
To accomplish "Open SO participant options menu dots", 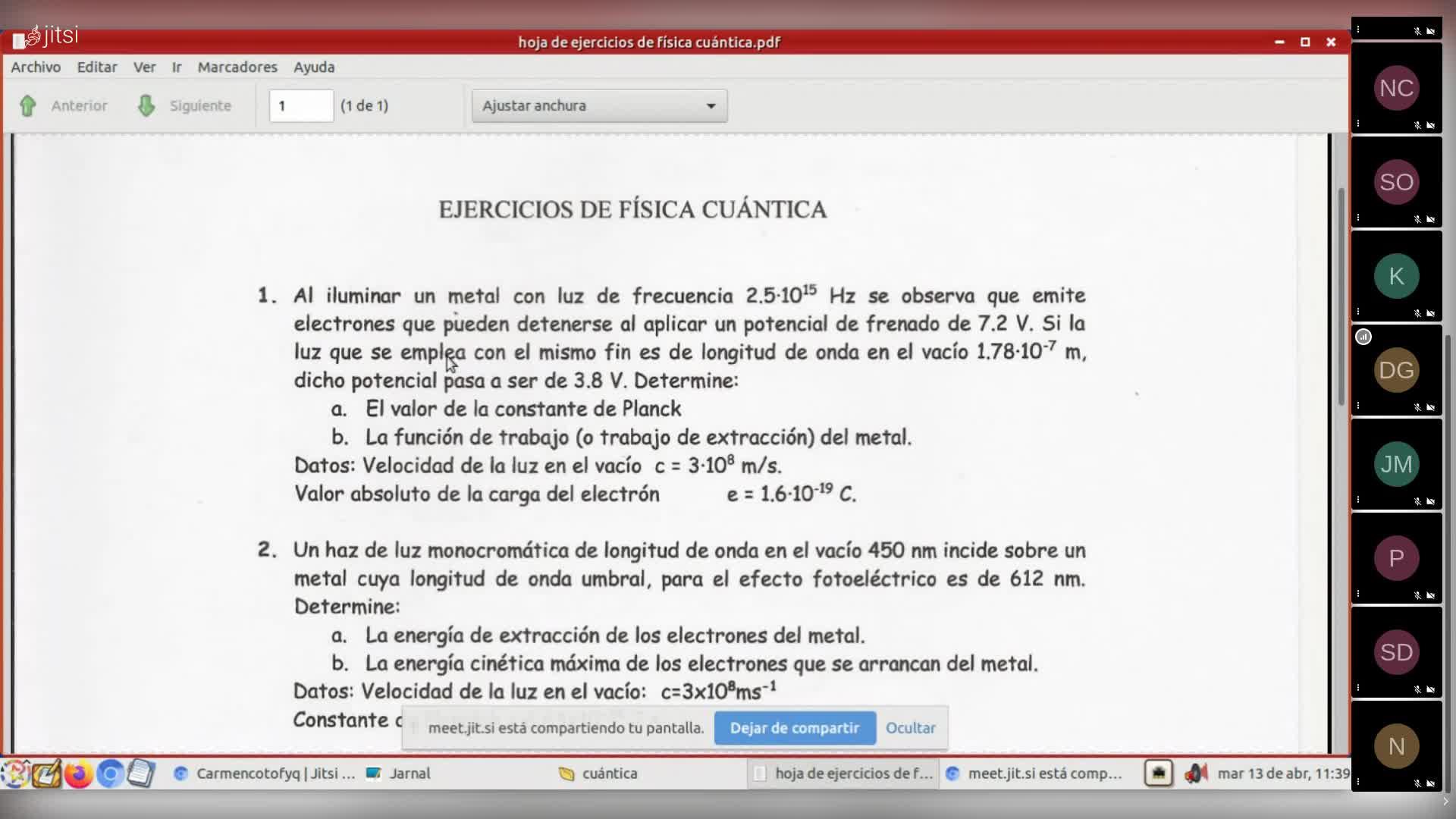I will 1358,218.
